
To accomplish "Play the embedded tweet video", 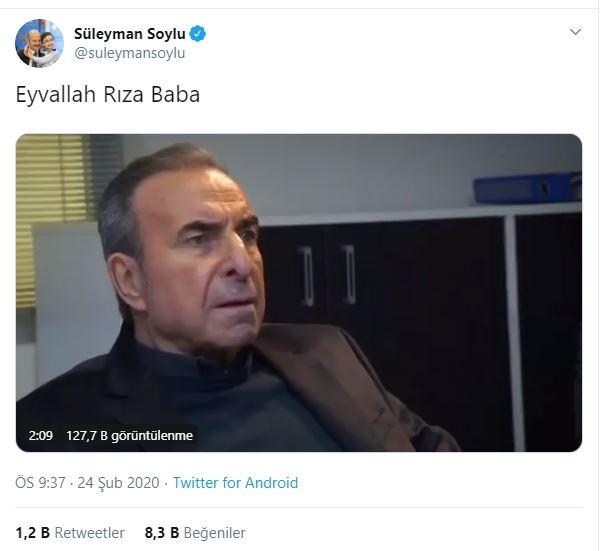I will (299, 293).
